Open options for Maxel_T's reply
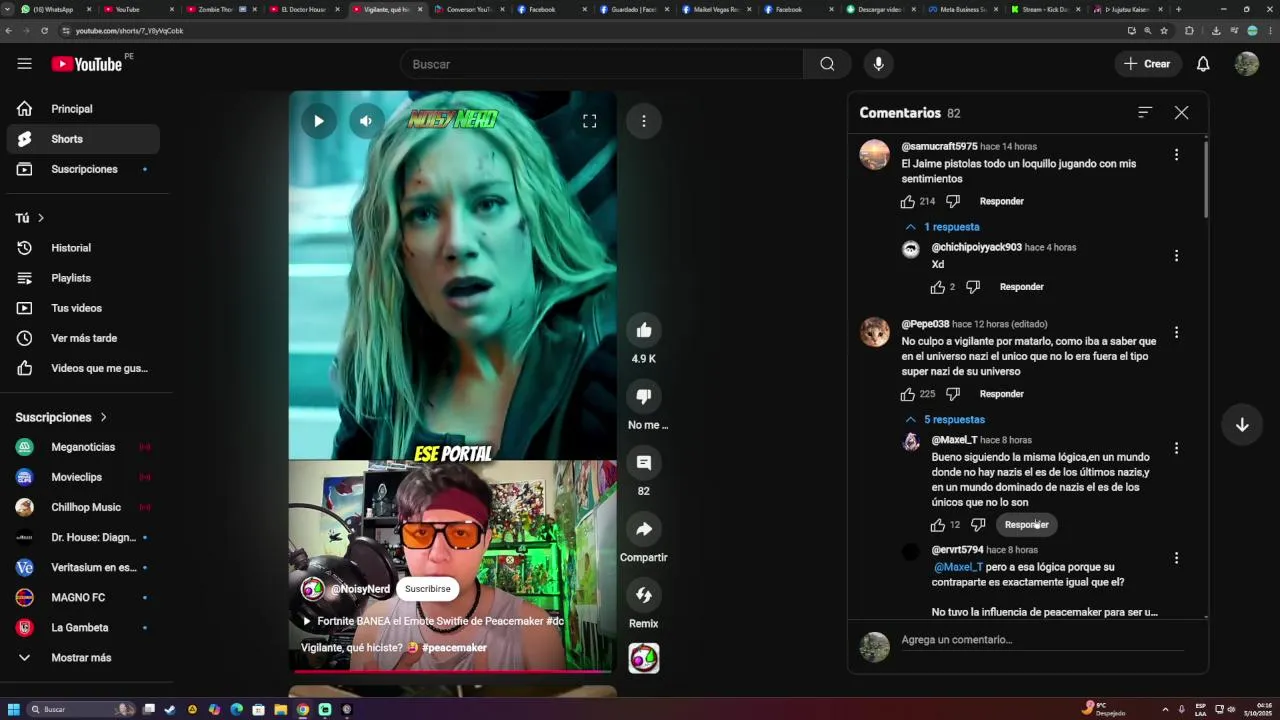 1176,448
